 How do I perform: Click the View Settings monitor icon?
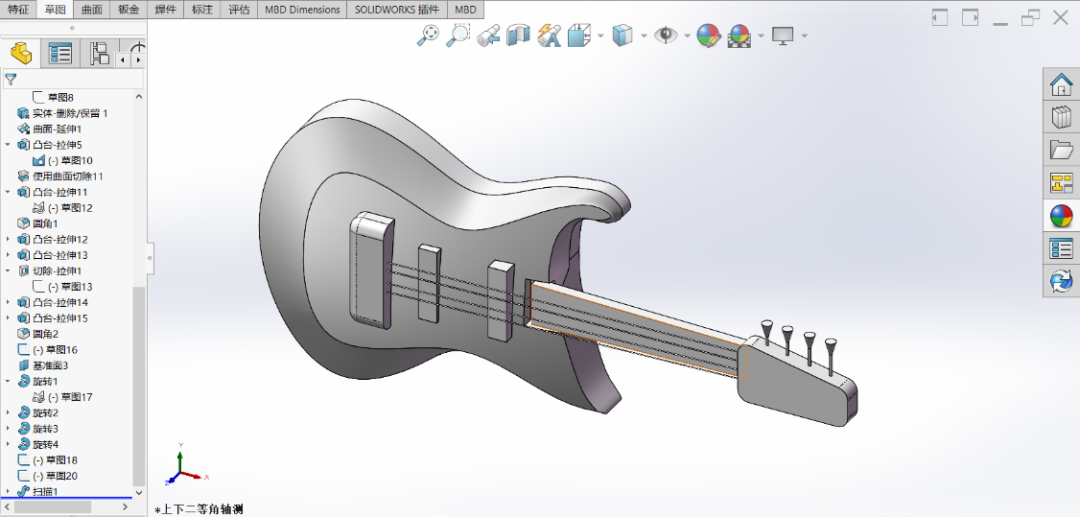point(783,35)
